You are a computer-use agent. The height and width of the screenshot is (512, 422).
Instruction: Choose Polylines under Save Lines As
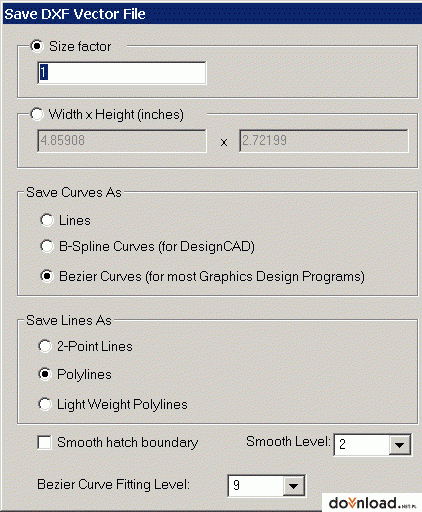coord(45,374)
